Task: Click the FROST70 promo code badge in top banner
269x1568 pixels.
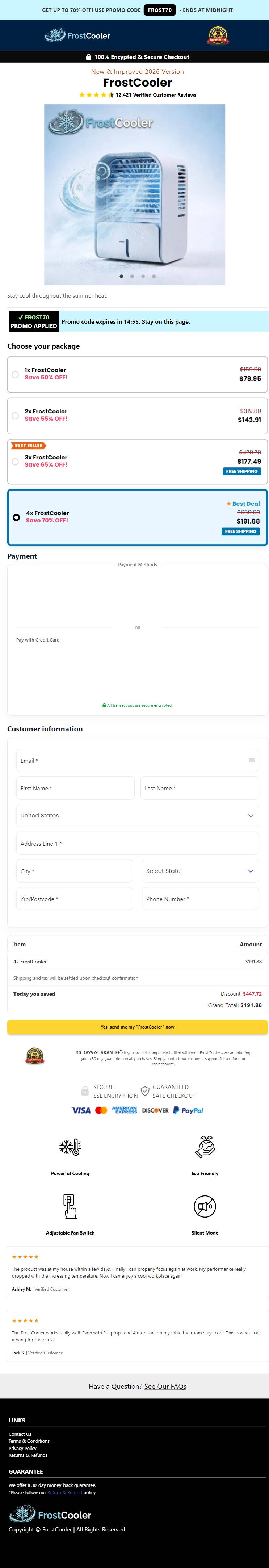Action: 160,10
